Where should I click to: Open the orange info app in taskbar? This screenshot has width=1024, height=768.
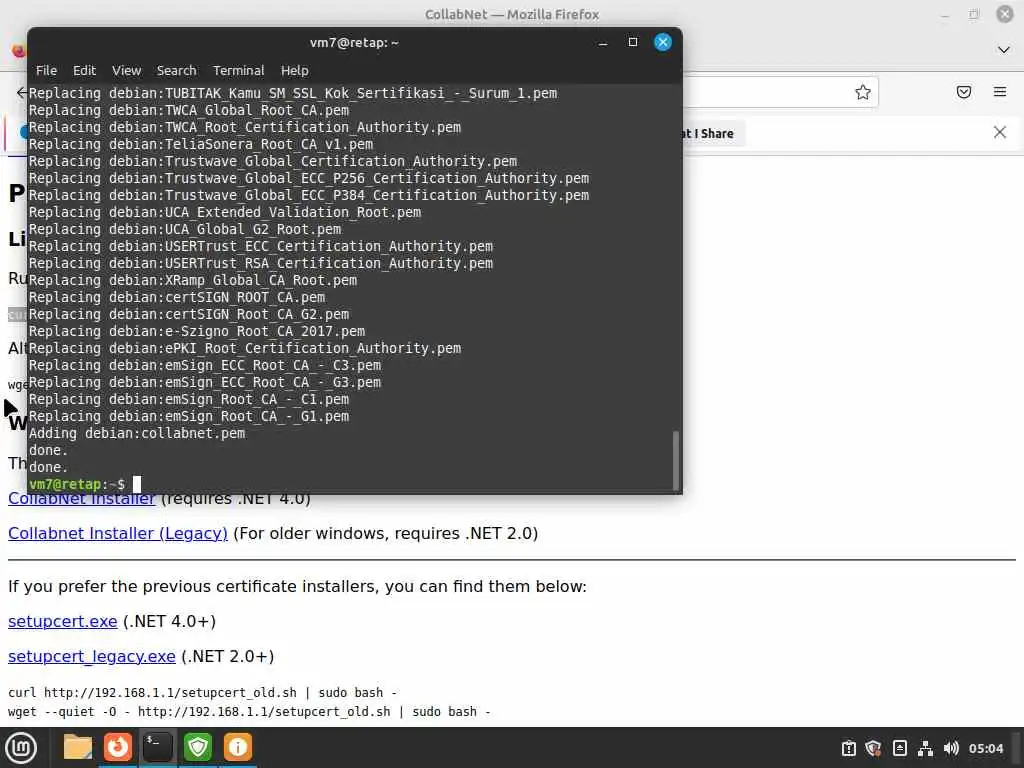pyautogui.click(x=238, y=748)
